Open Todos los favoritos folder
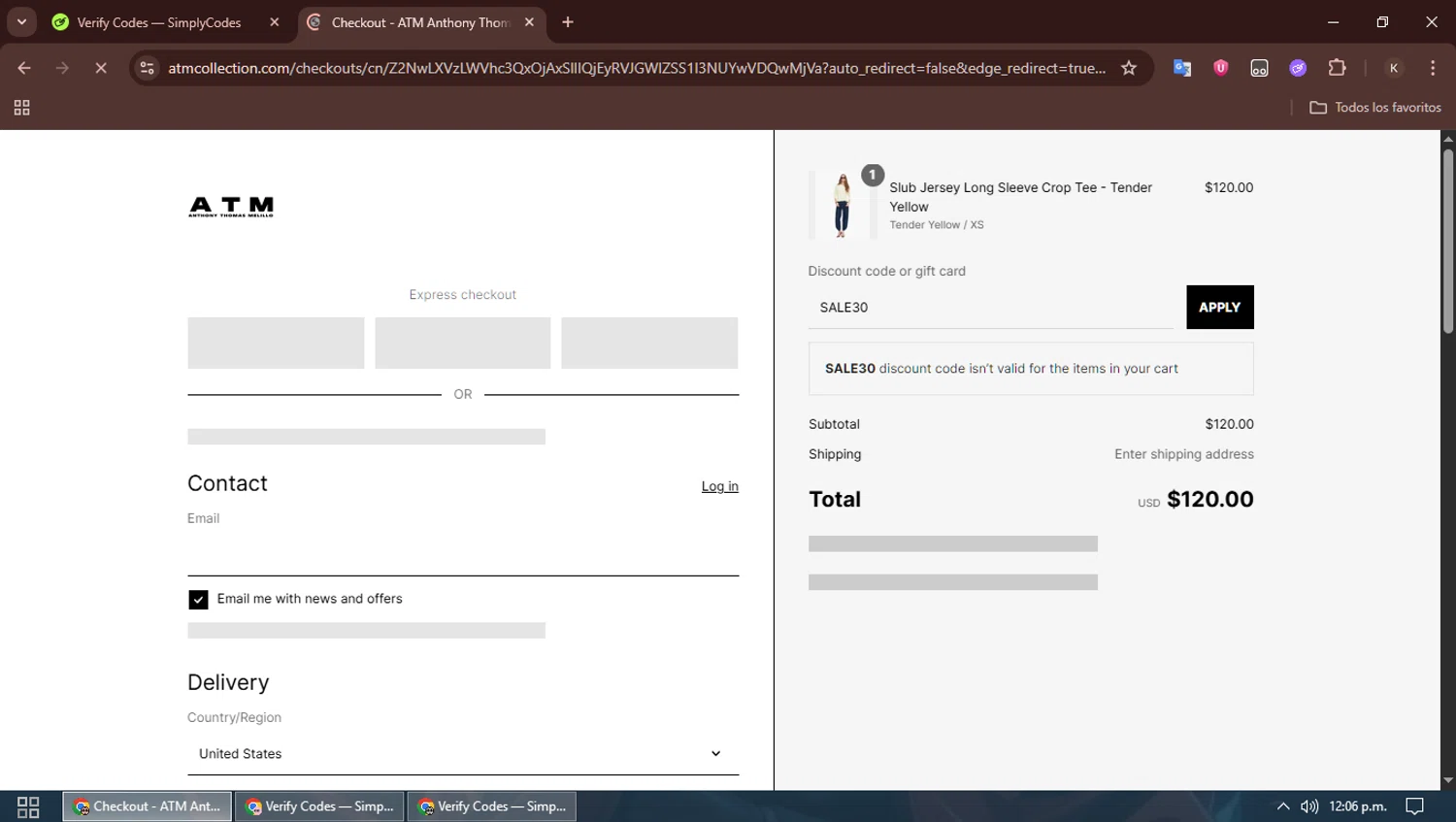 point(1375,108)
